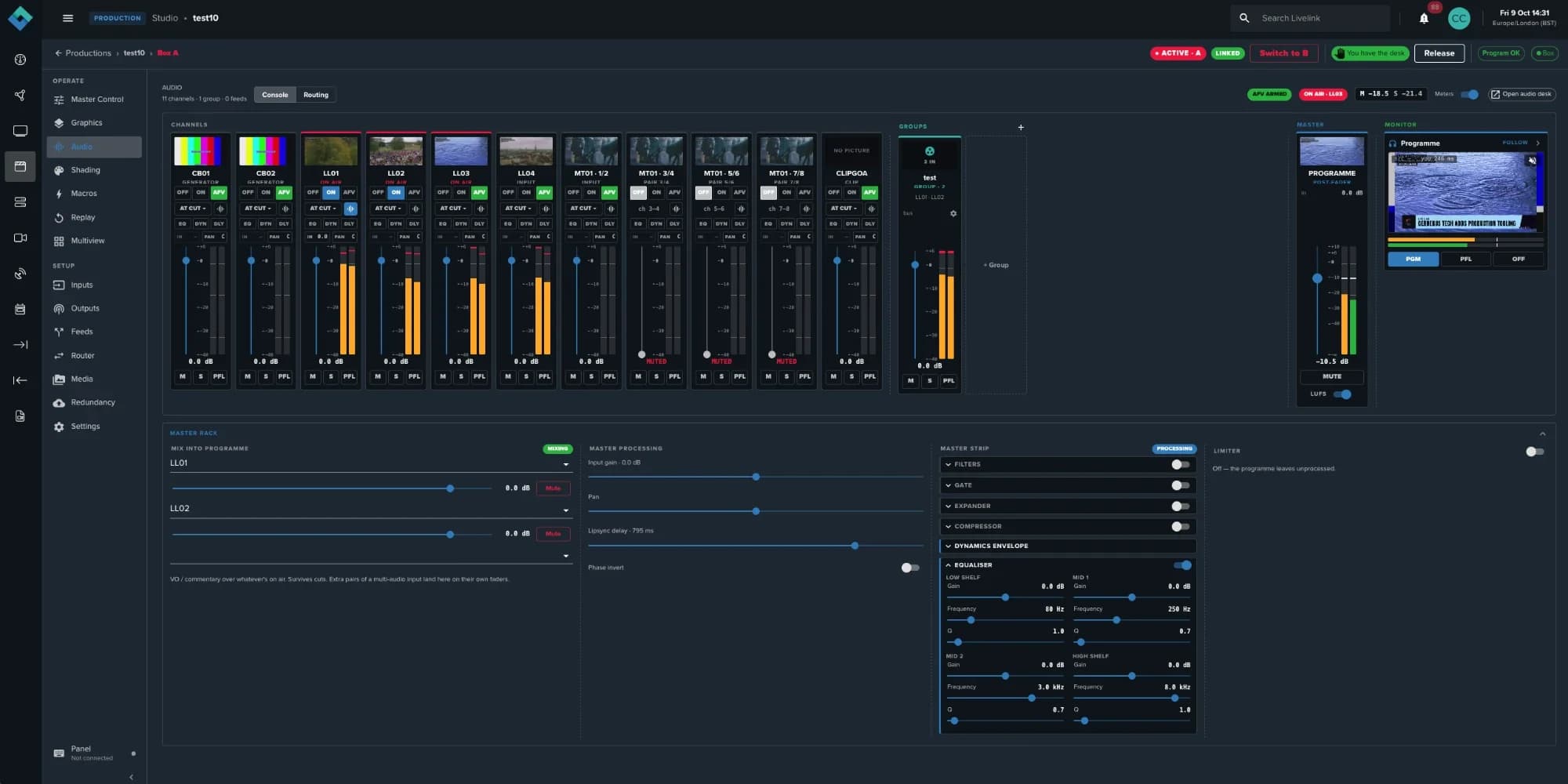Open the LL01 mix source dropdown

click(x=370, y=463)
